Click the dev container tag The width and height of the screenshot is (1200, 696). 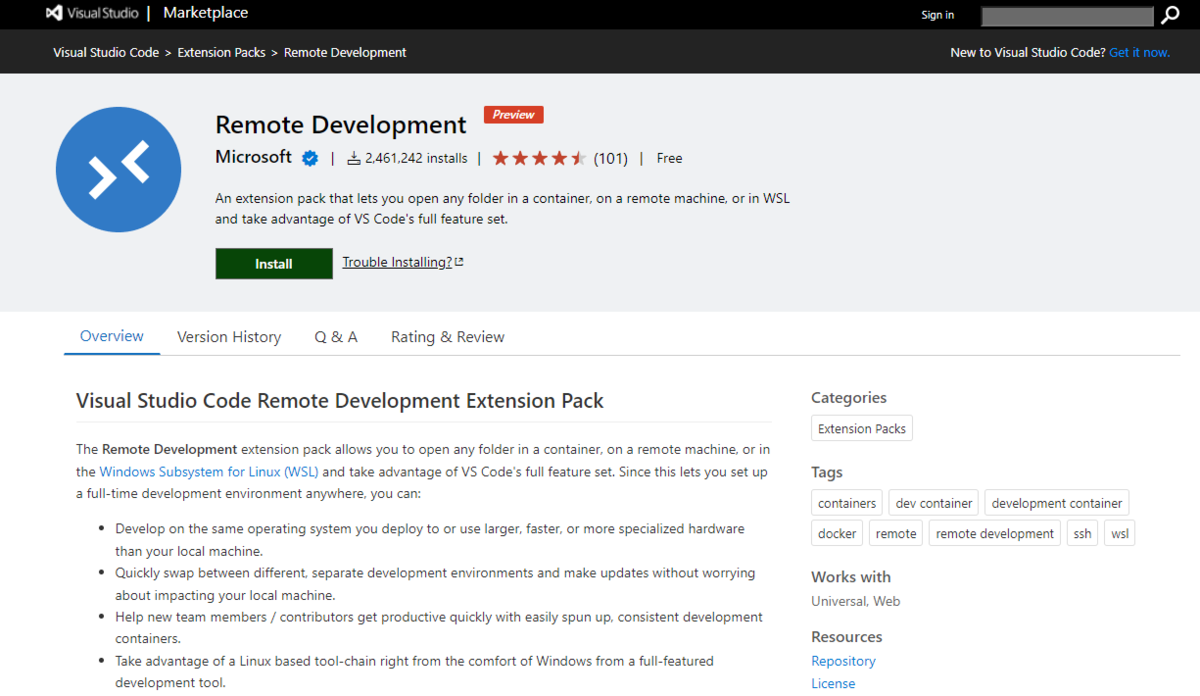pyautogui.click(x=934, y=503)
